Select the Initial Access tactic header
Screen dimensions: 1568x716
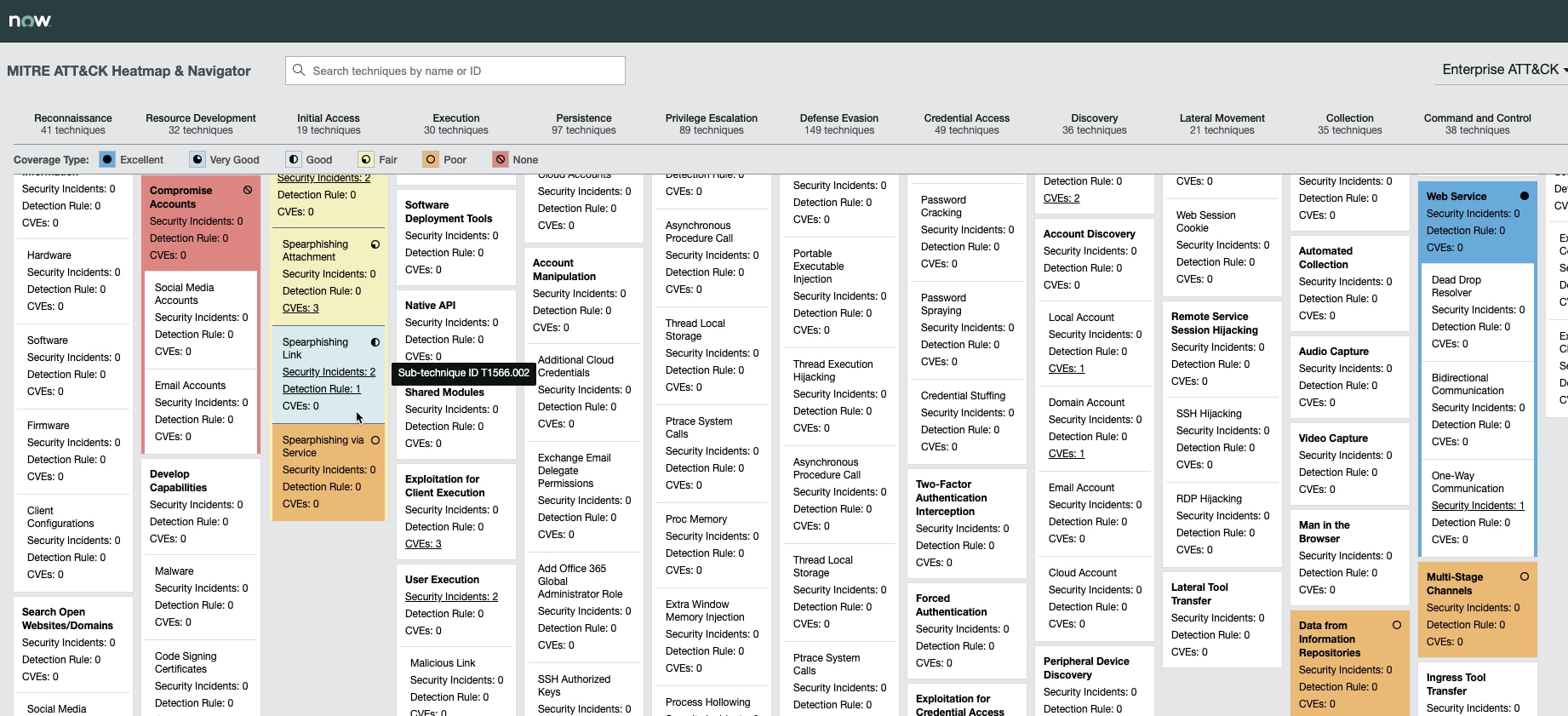329,124
